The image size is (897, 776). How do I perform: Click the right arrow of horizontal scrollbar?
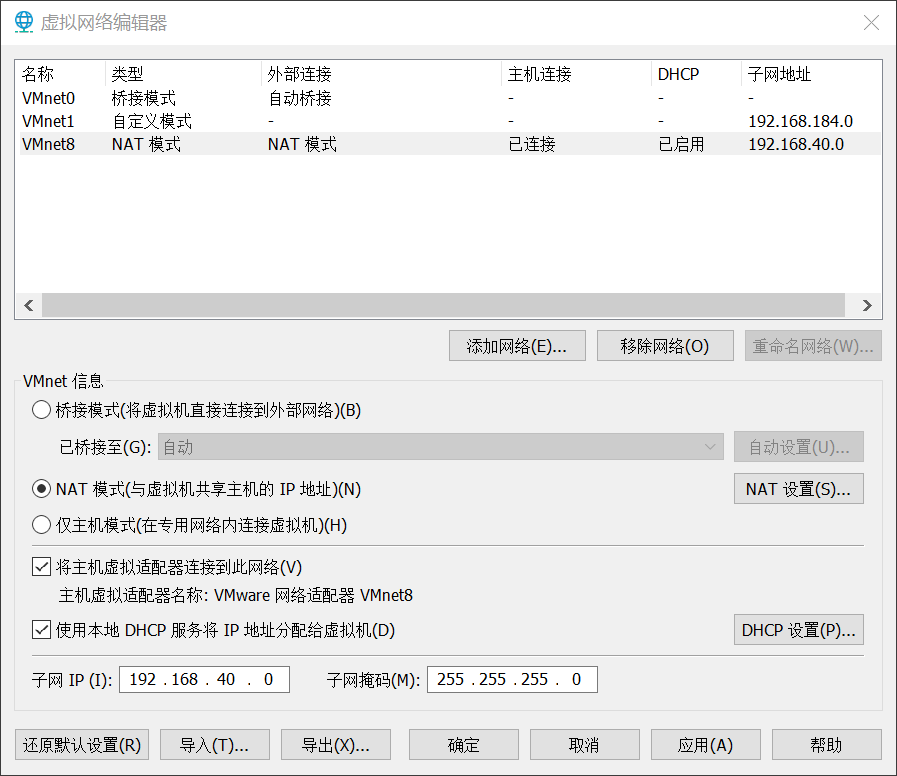[867, 306]
